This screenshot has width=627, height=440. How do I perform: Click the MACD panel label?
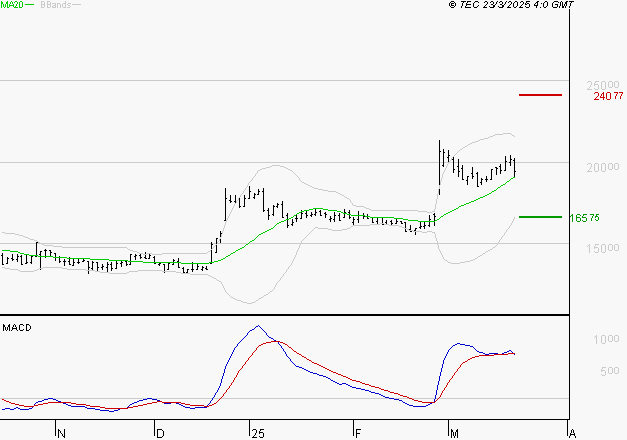17,328
